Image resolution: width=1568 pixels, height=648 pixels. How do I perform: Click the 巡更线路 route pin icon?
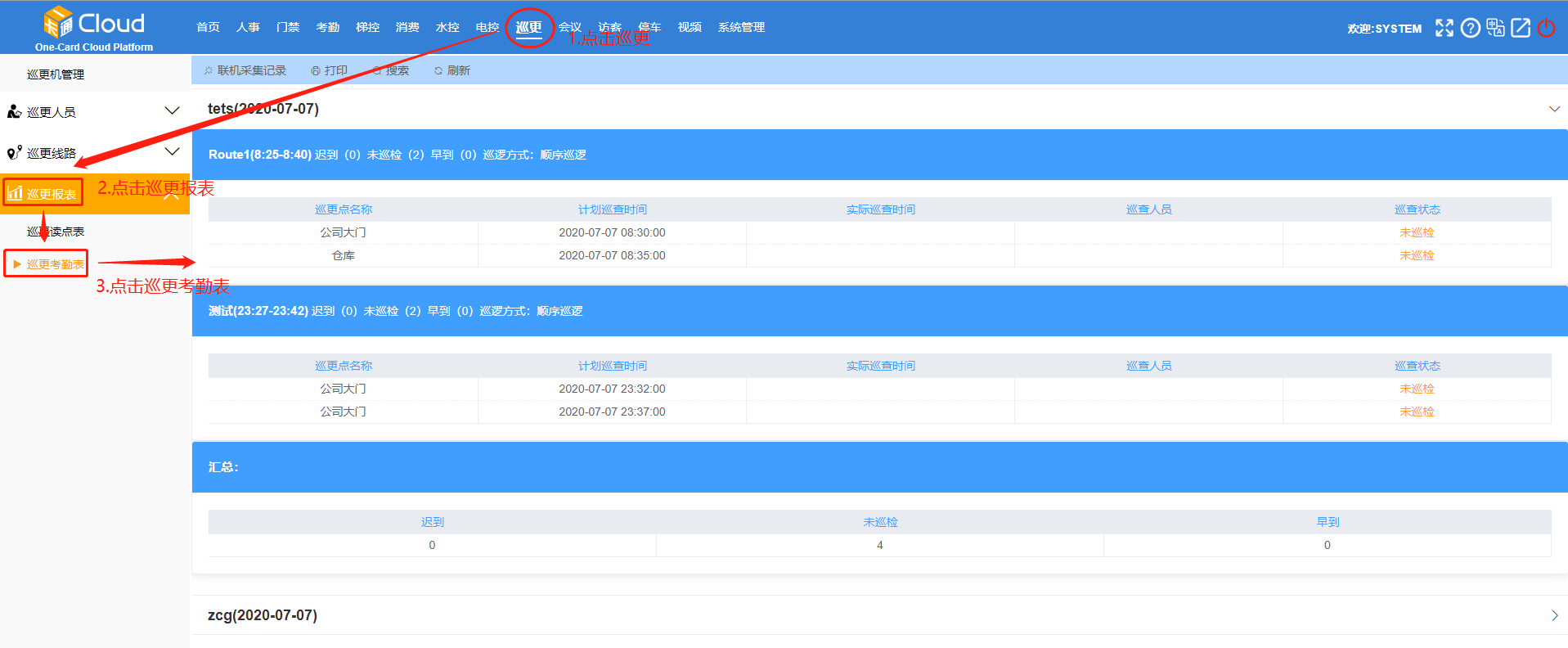tap(14, 152)
